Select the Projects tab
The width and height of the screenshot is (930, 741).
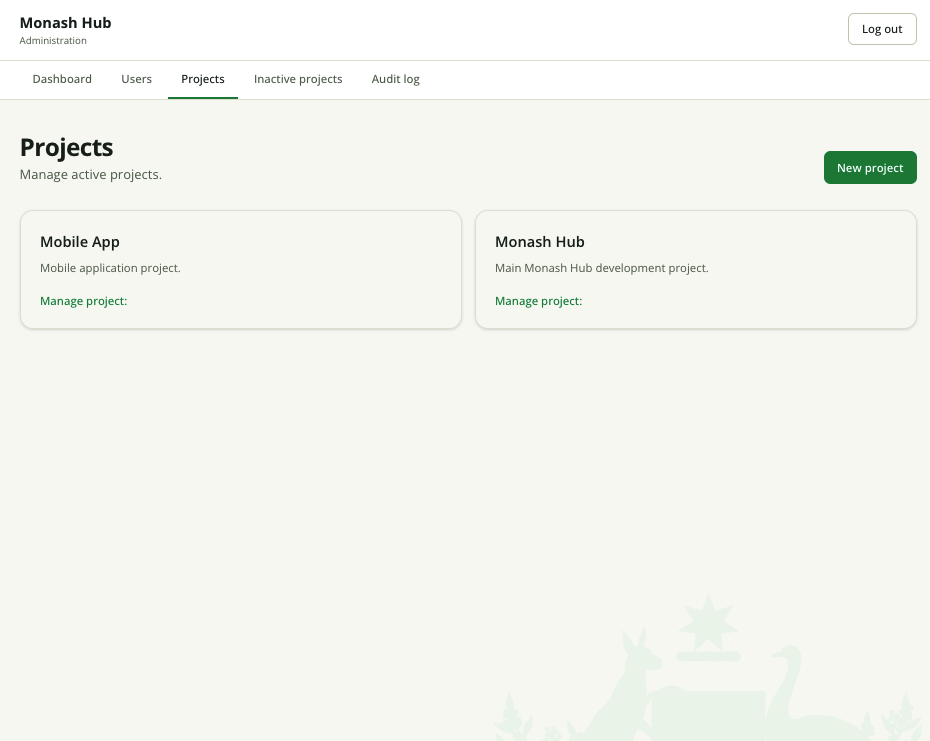click(x=203, y=79)
